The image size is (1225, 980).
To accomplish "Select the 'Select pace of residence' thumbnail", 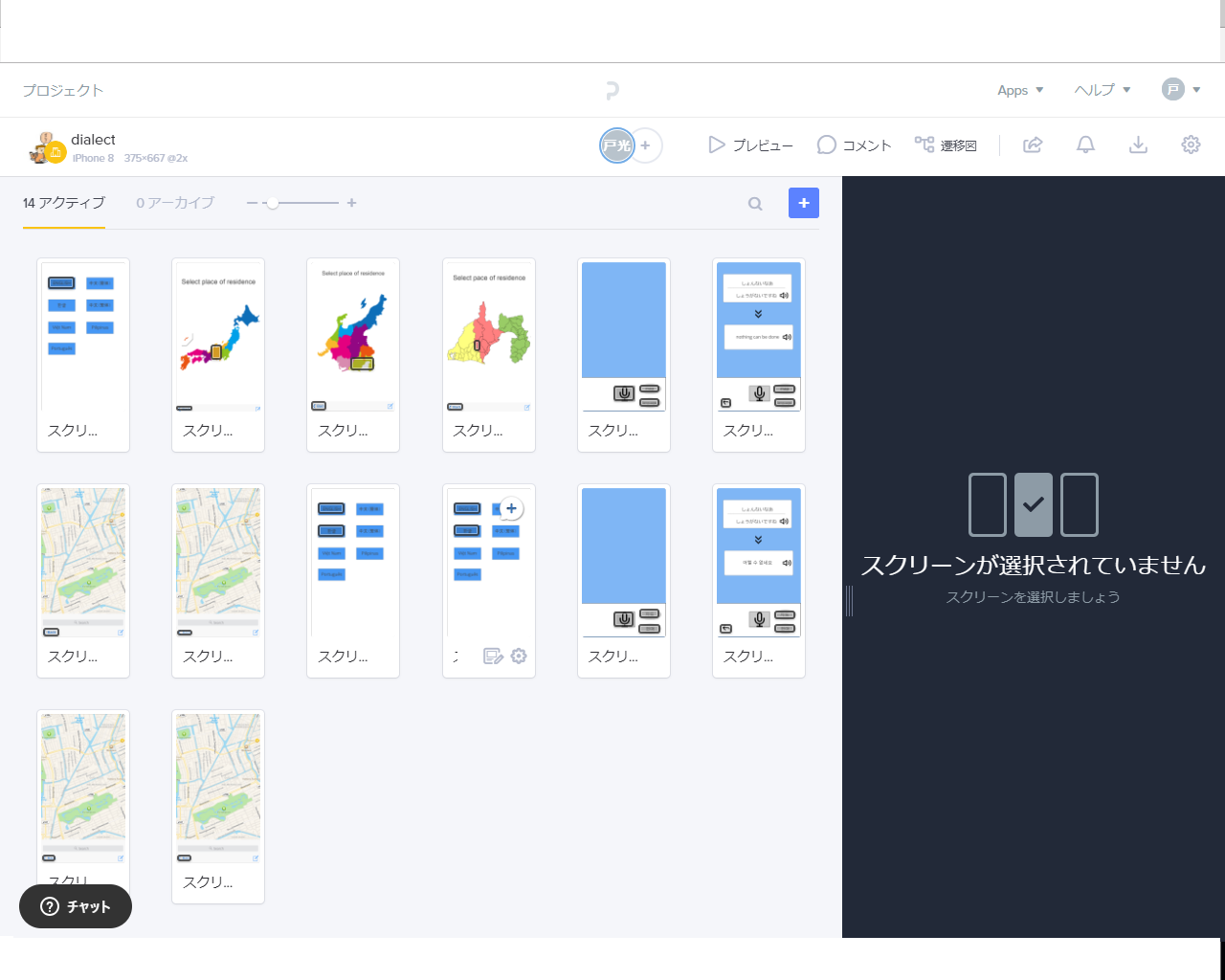I will [x=489, y=337].
